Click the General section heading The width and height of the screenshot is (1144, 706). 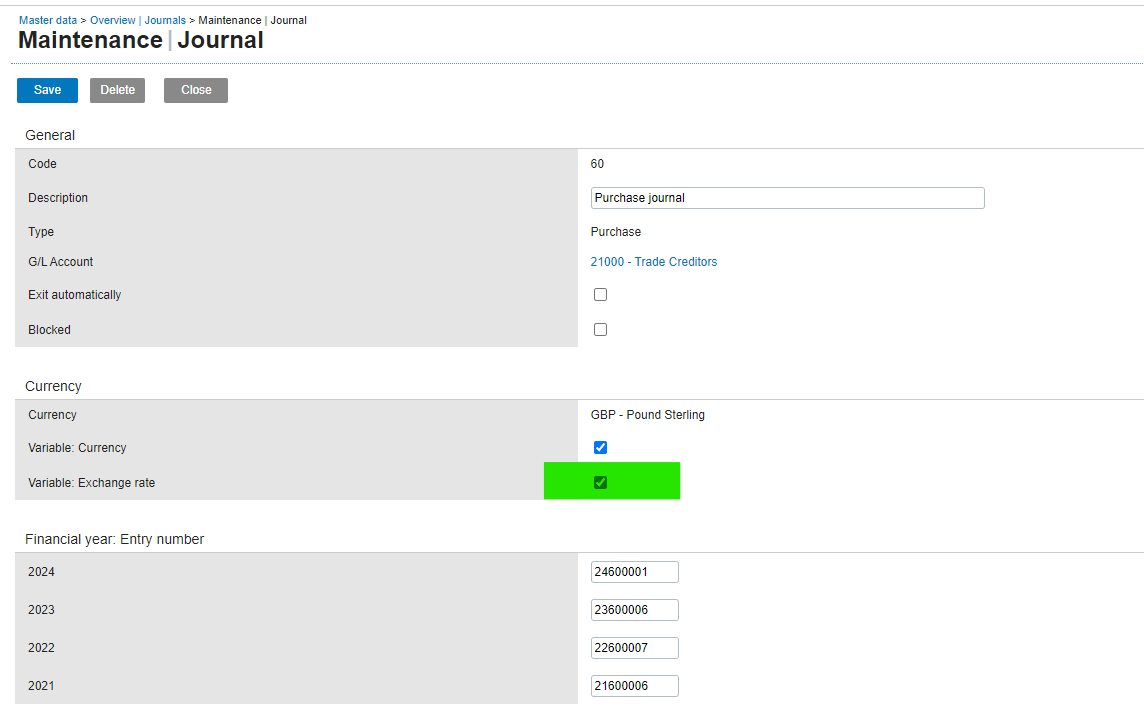[50, 135]
